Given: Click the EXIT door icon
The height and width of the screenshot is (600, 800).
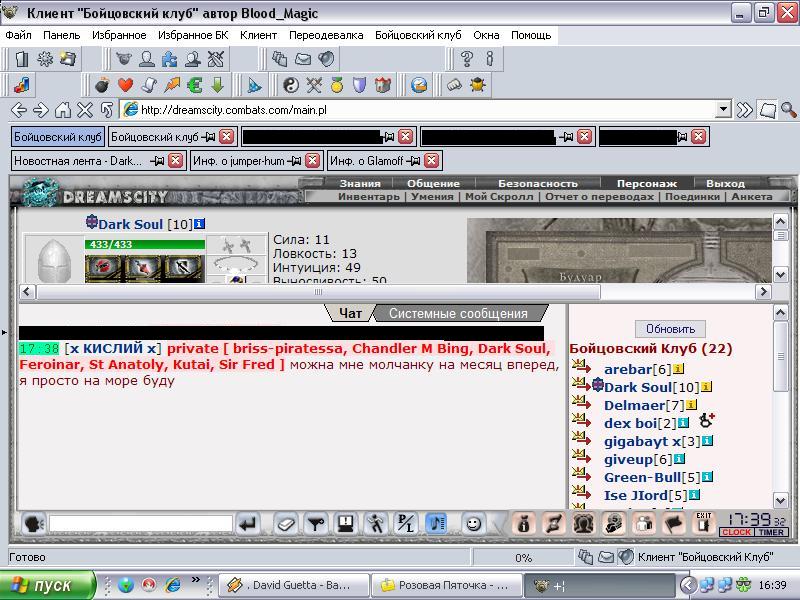Looking at the screenshot, I should tap(704, 523).
